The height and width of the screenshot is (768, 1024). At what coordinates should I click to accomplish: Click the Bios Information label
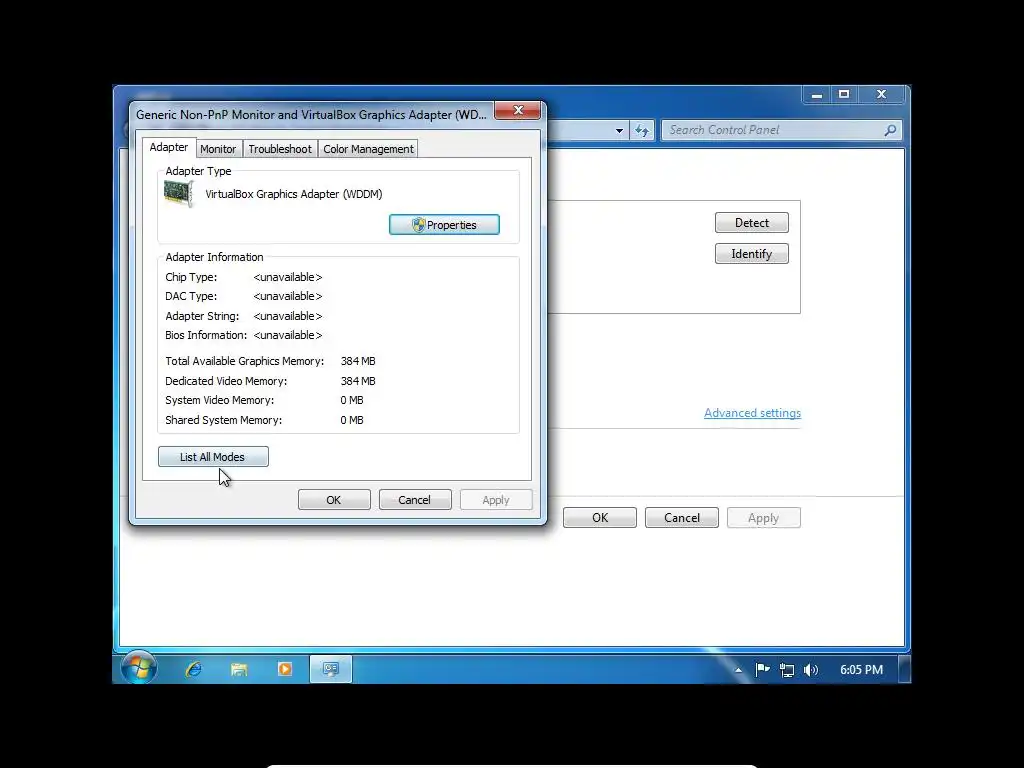pyautogui.click(x=206, y=335)
